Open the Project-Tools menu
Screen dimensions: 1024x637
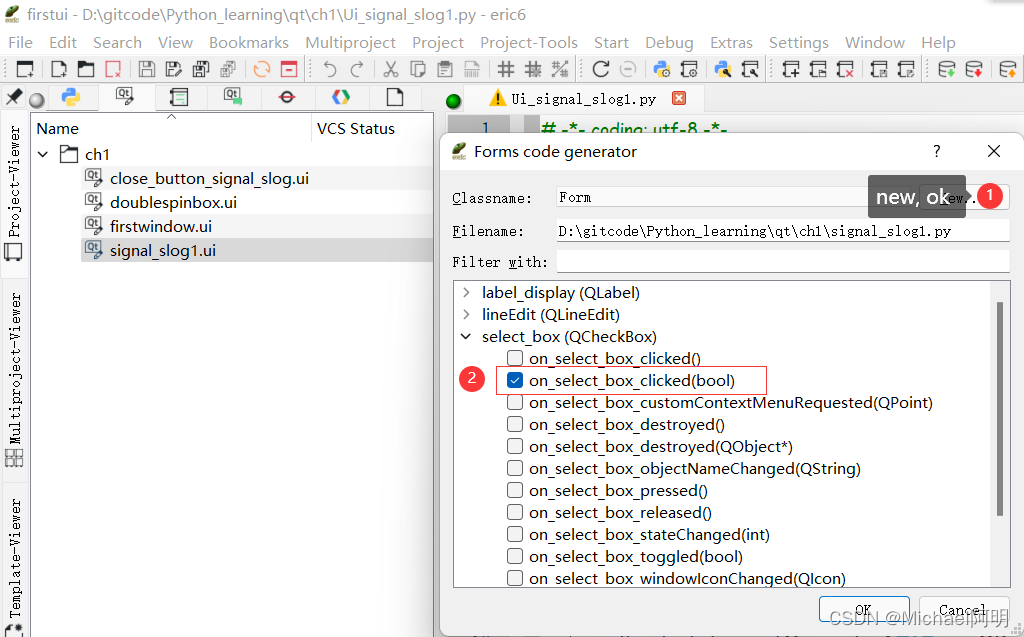coord(529,42)
